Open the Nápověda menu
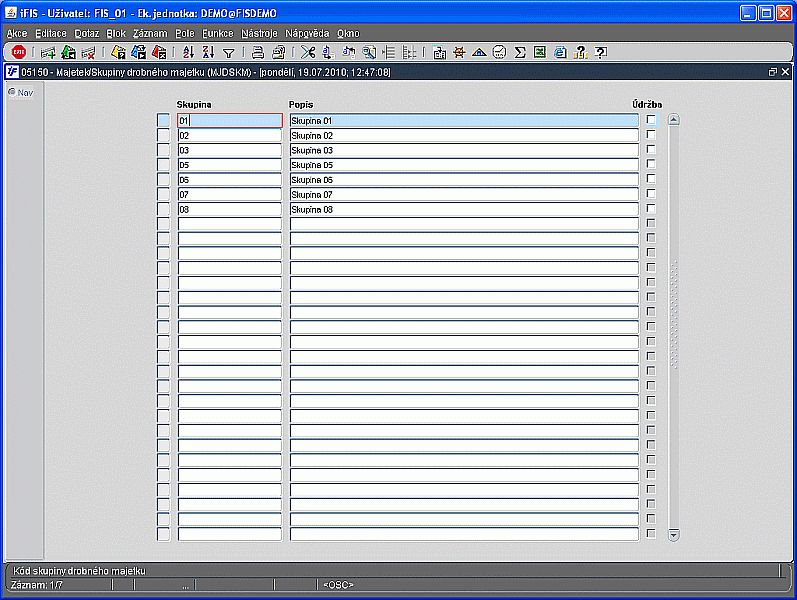Image resolution: width=797 pixels, height=600 pixels. [x=307, y=33]
